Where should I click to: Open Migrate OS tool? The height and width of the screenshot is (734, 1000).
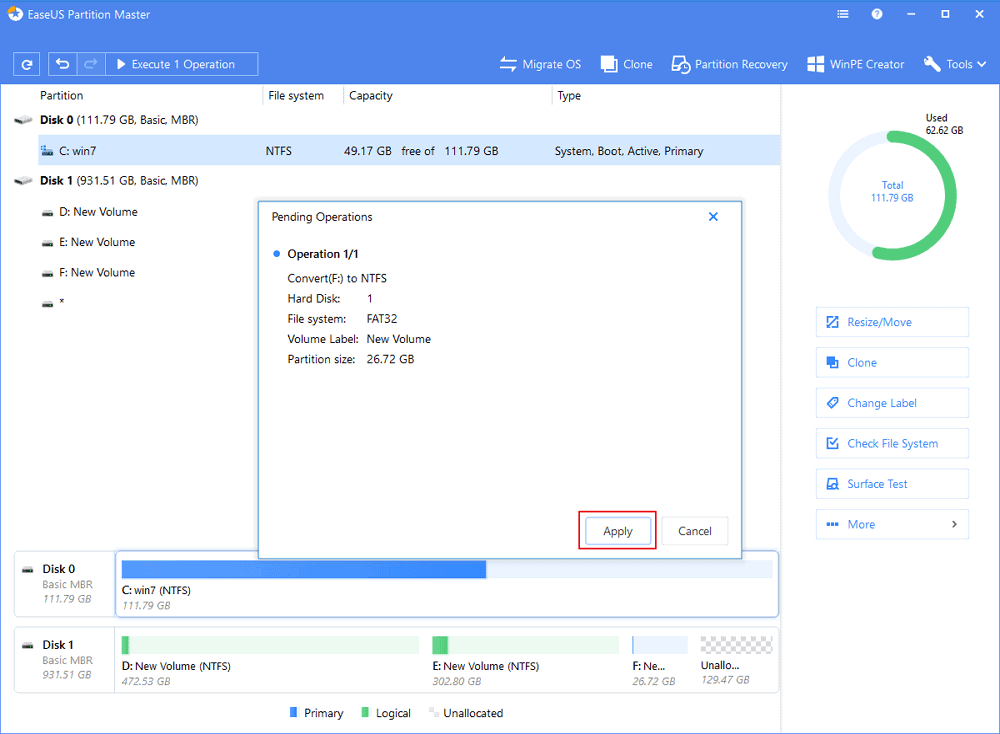pyautogui.click(x=540, y=64)
